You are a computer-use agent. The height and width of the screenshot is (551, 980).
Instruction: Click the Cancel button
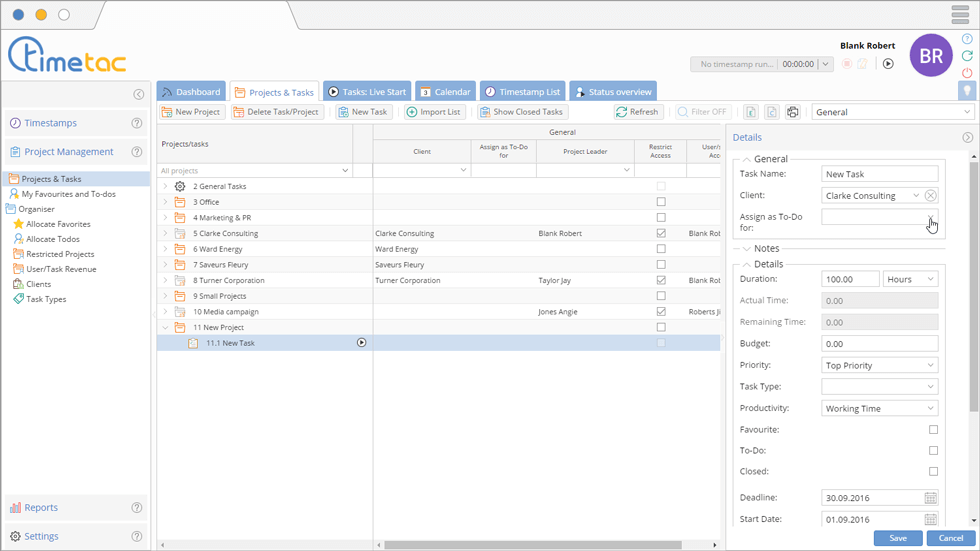(951, 538)
